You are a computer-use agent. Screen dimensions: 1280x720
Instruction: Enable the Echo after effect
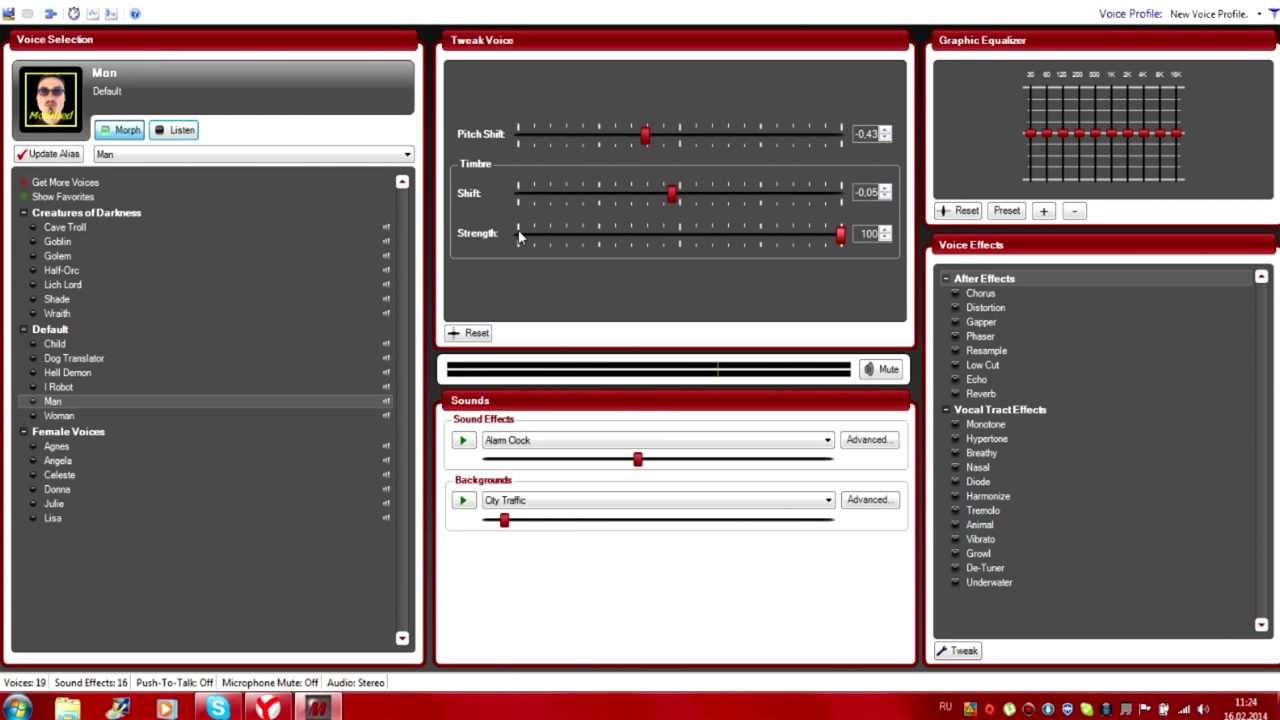pyautogui.click(x=956, y=380)
